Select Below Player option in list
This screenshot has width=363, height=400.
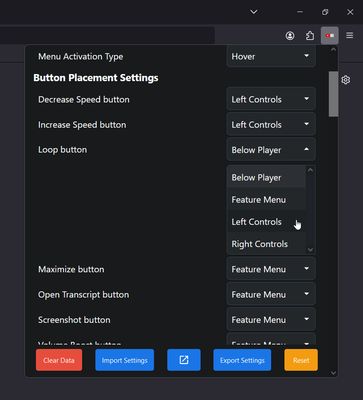tap(266, 178)
